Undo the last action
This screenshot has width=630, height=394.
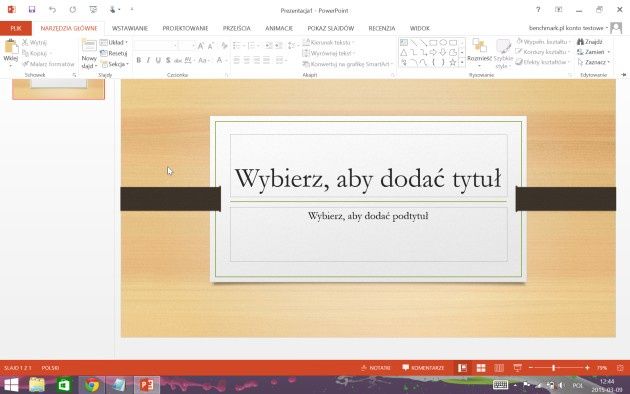(x=52, y=10)
